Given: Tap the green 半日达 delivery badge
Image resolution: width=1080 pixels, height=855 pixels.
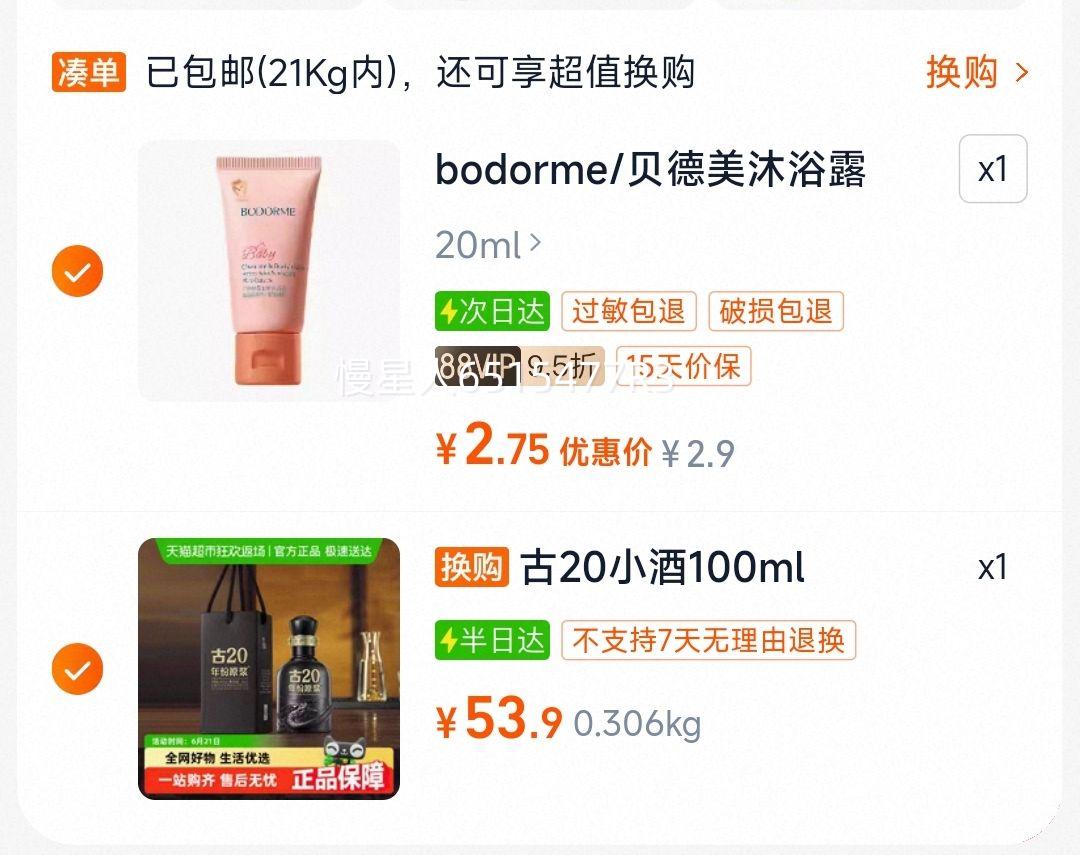Looking at the screenshot, I should 492,640.
